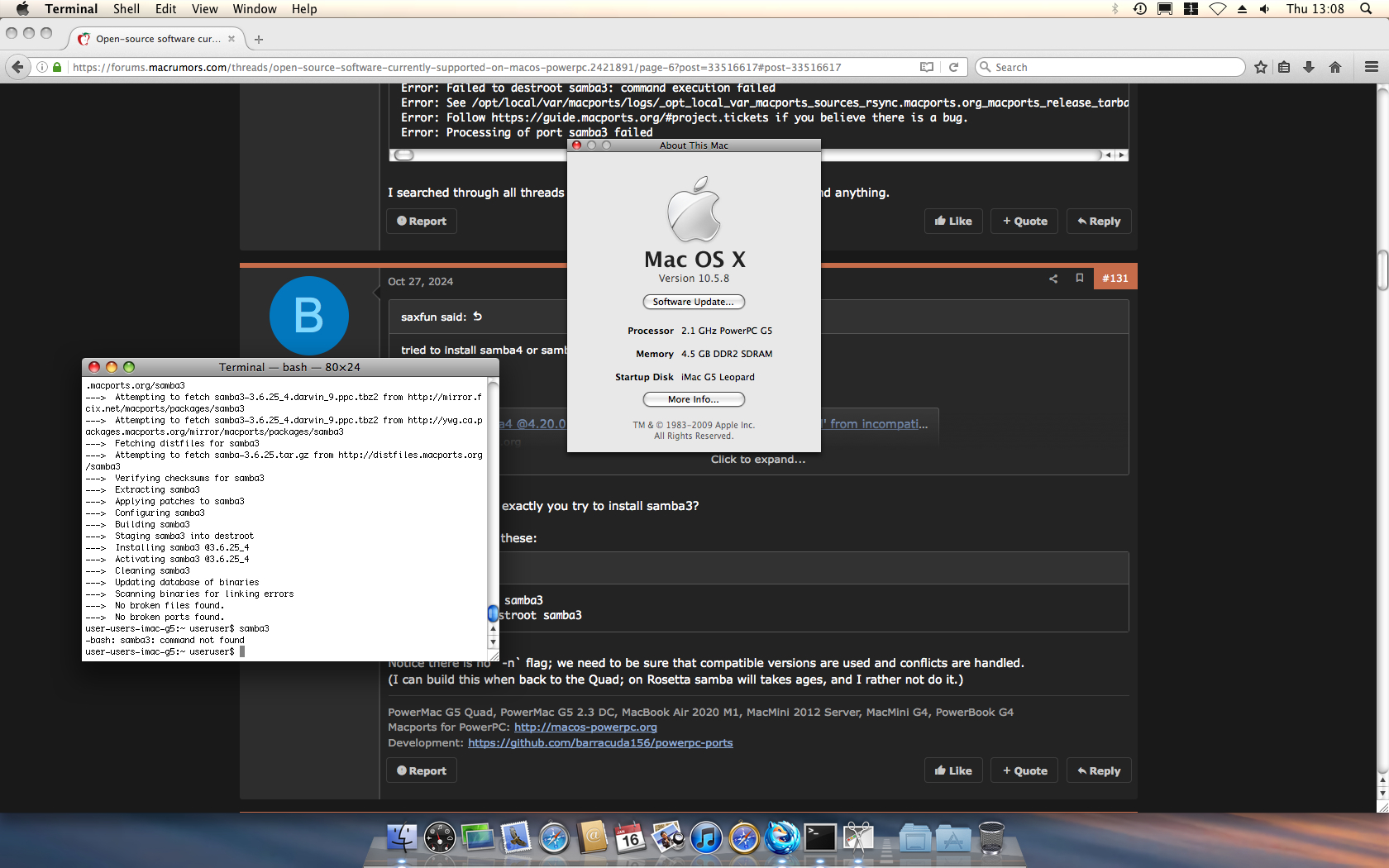Open Spaces from the menu bar icon
The image size is (1389, 868).
tap(1191, 9)
